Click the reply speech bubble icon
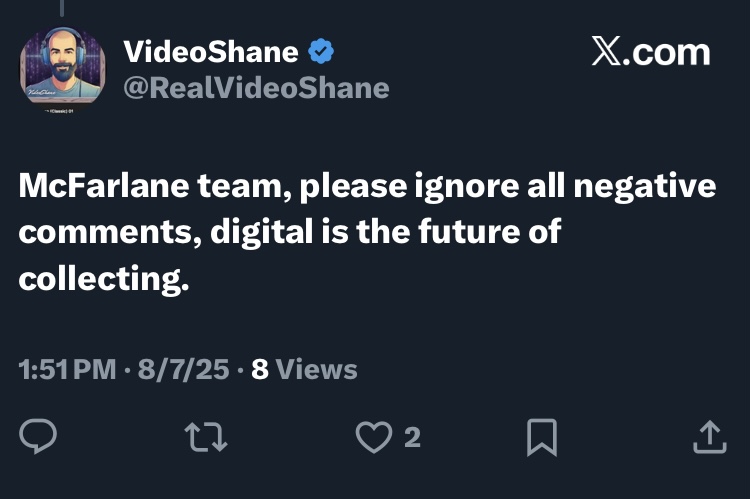750x499 pixels. pos(40,437)
